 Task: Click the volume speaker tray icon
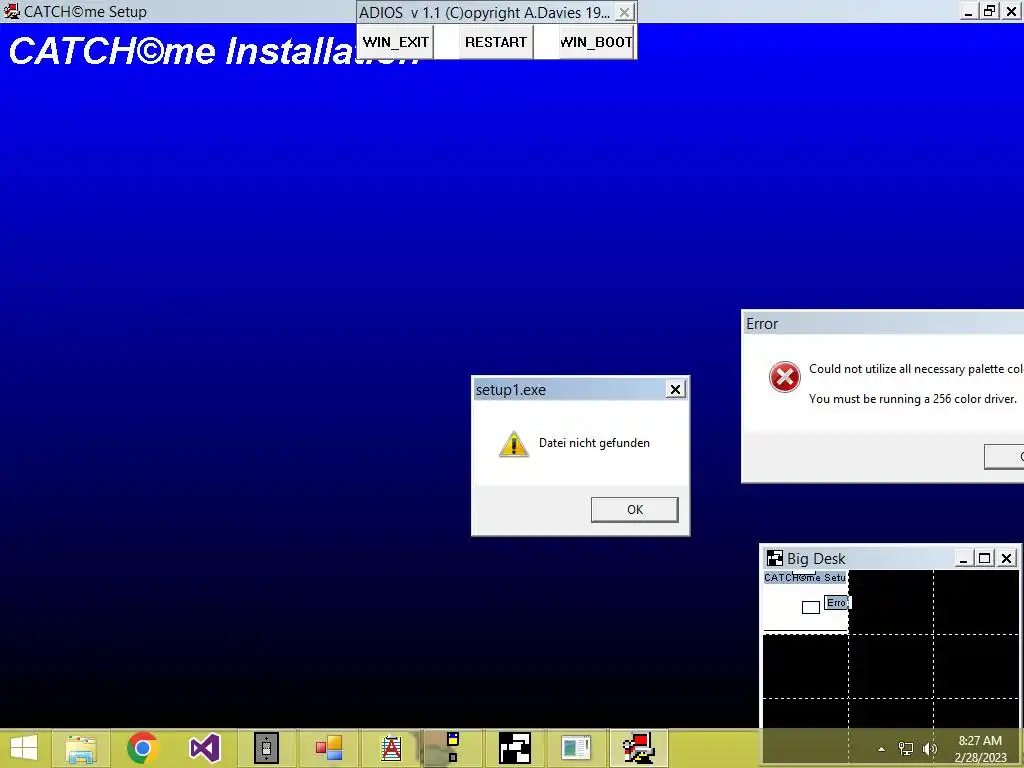click(930, 749)
